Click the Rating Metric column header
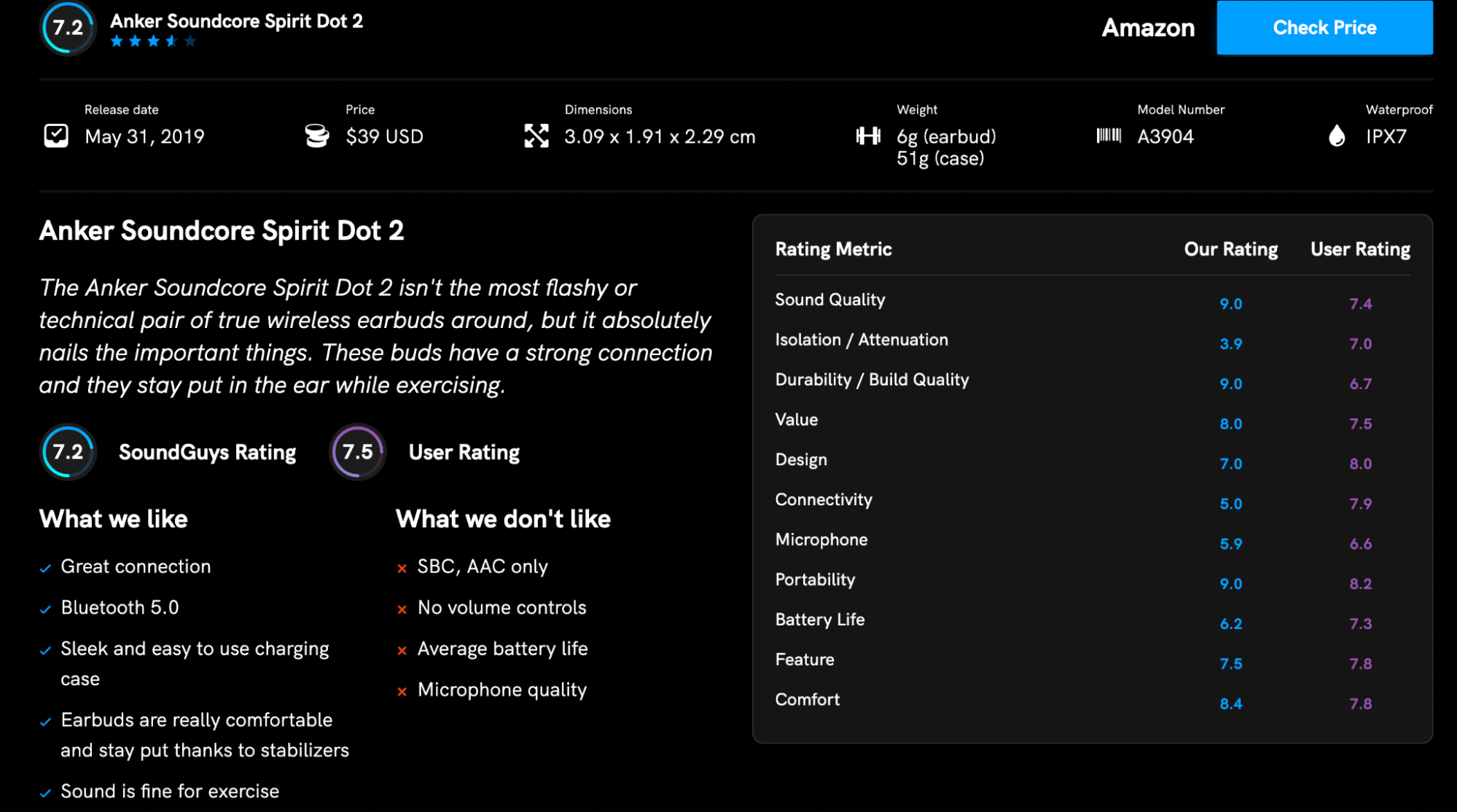Image resolution: width=1457 pixels, height=812 pixels. click(833, 249)
